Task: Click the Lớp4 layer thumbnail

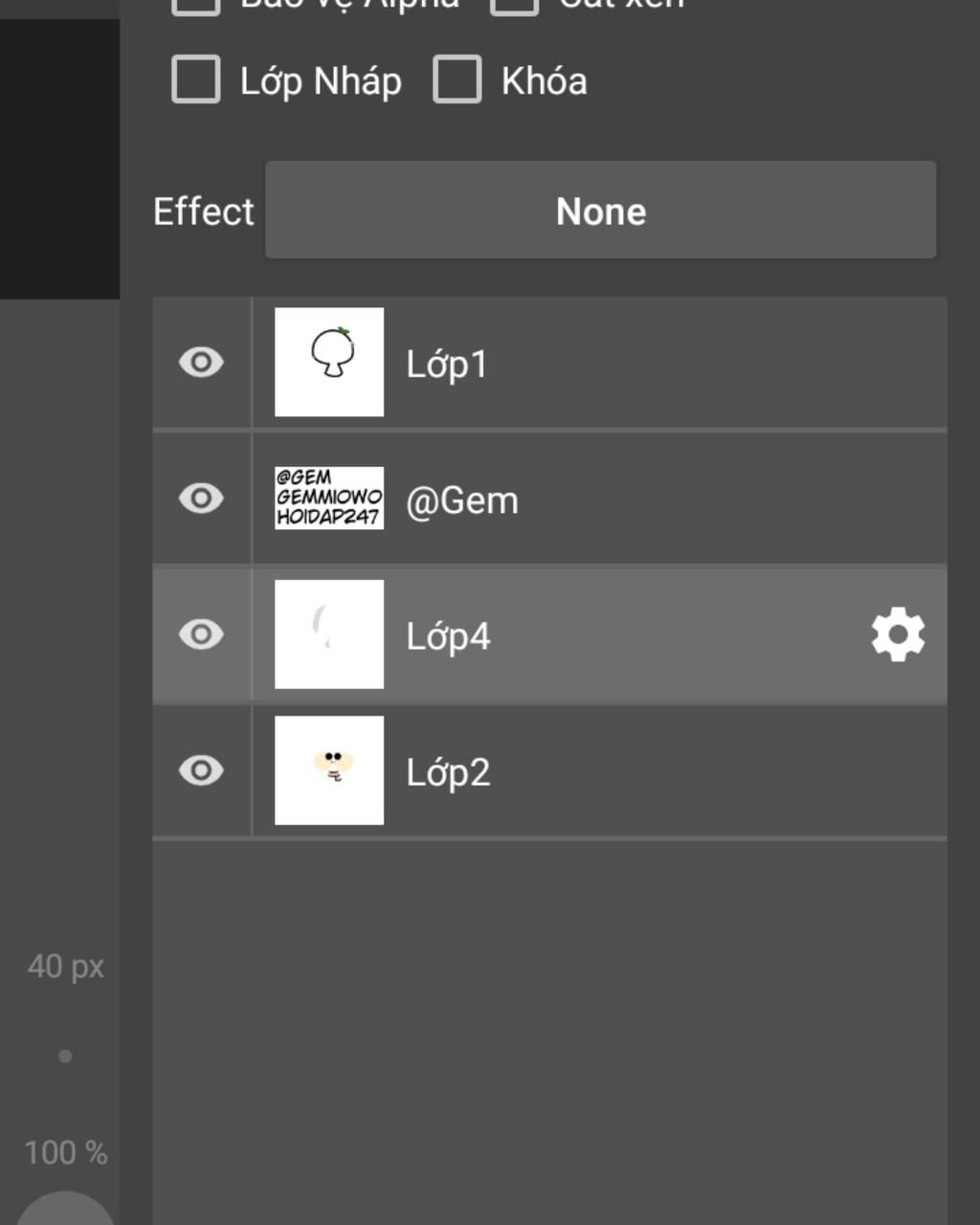Action: (329, 634)
